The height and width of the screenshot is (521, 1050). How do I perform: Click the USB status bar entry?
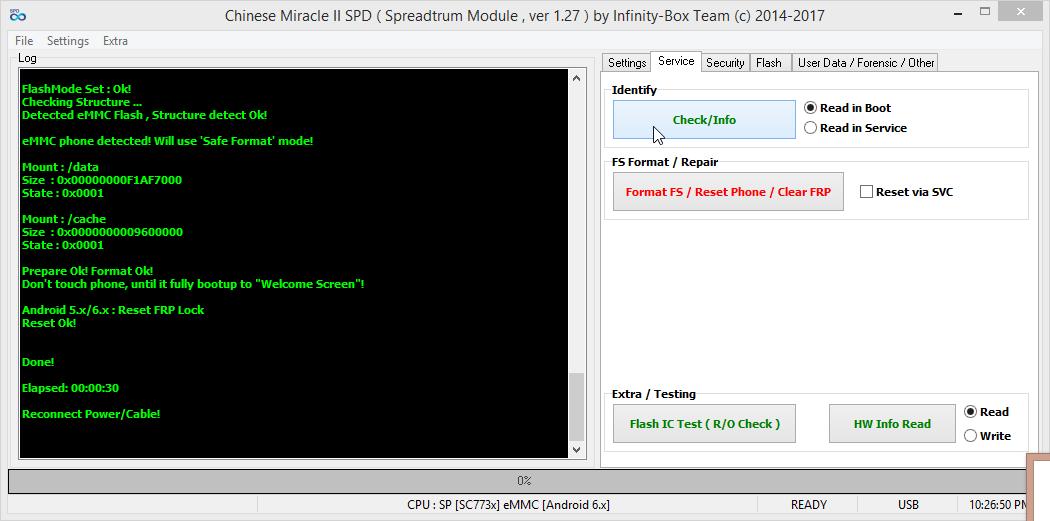(x=908, y=505)
